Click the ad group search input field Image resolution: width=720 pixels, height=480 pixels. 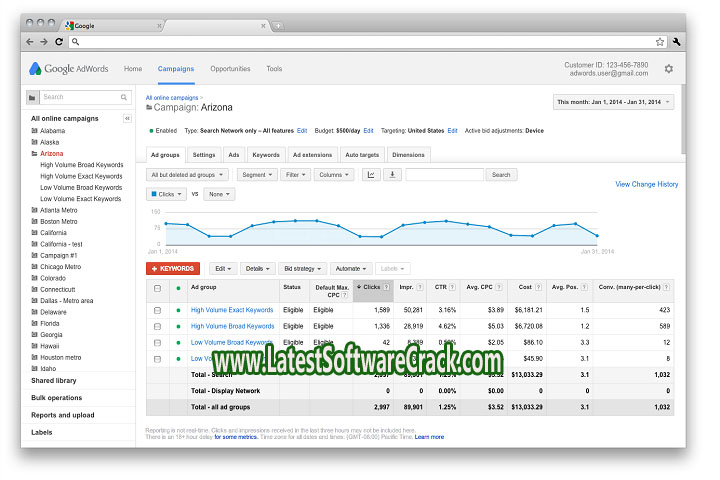click(445, 174)
